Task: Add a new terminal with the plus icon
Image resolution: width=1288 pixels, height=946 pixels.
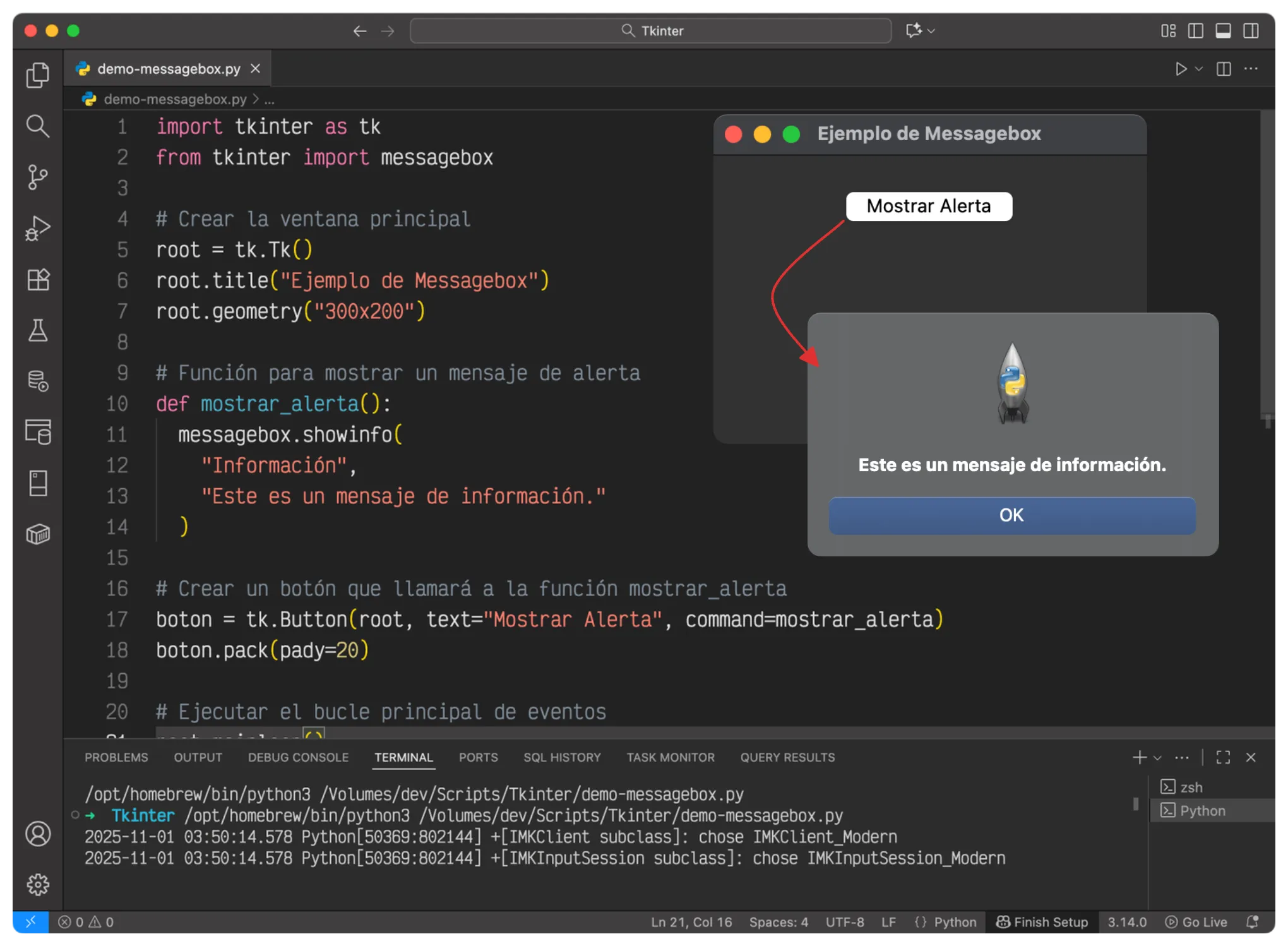Action: [1139, 757]
